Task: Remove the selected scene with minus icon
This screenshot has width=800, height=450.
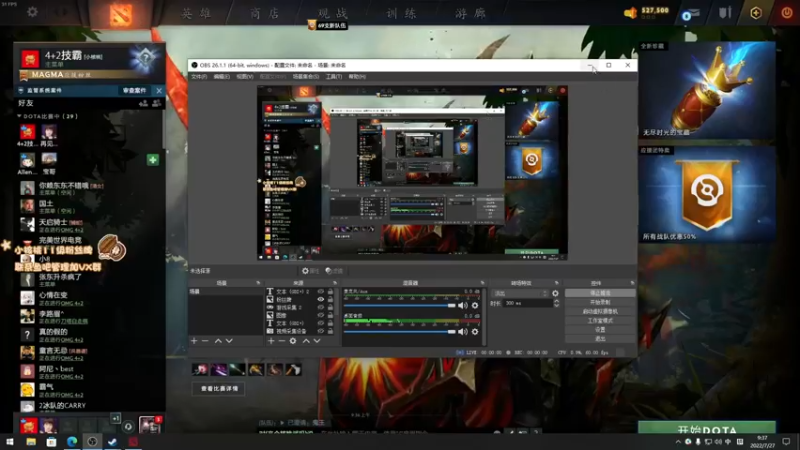Action: pos(205,341)
